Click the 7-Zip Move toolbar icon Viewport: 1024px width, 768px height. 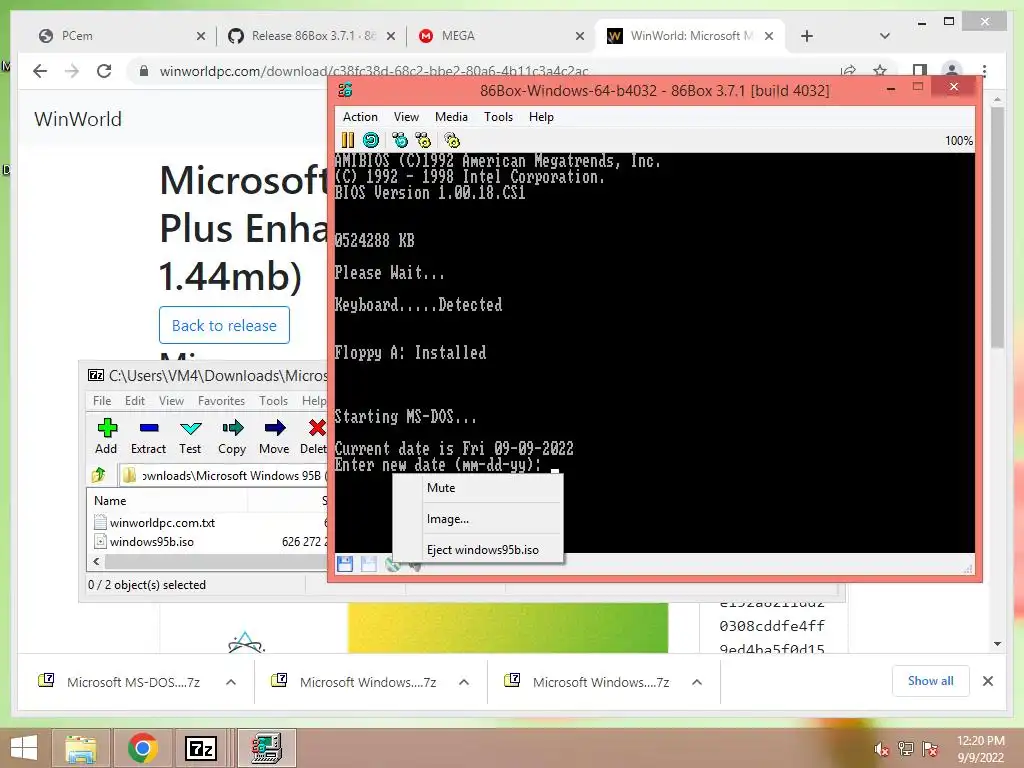[274, 436]
